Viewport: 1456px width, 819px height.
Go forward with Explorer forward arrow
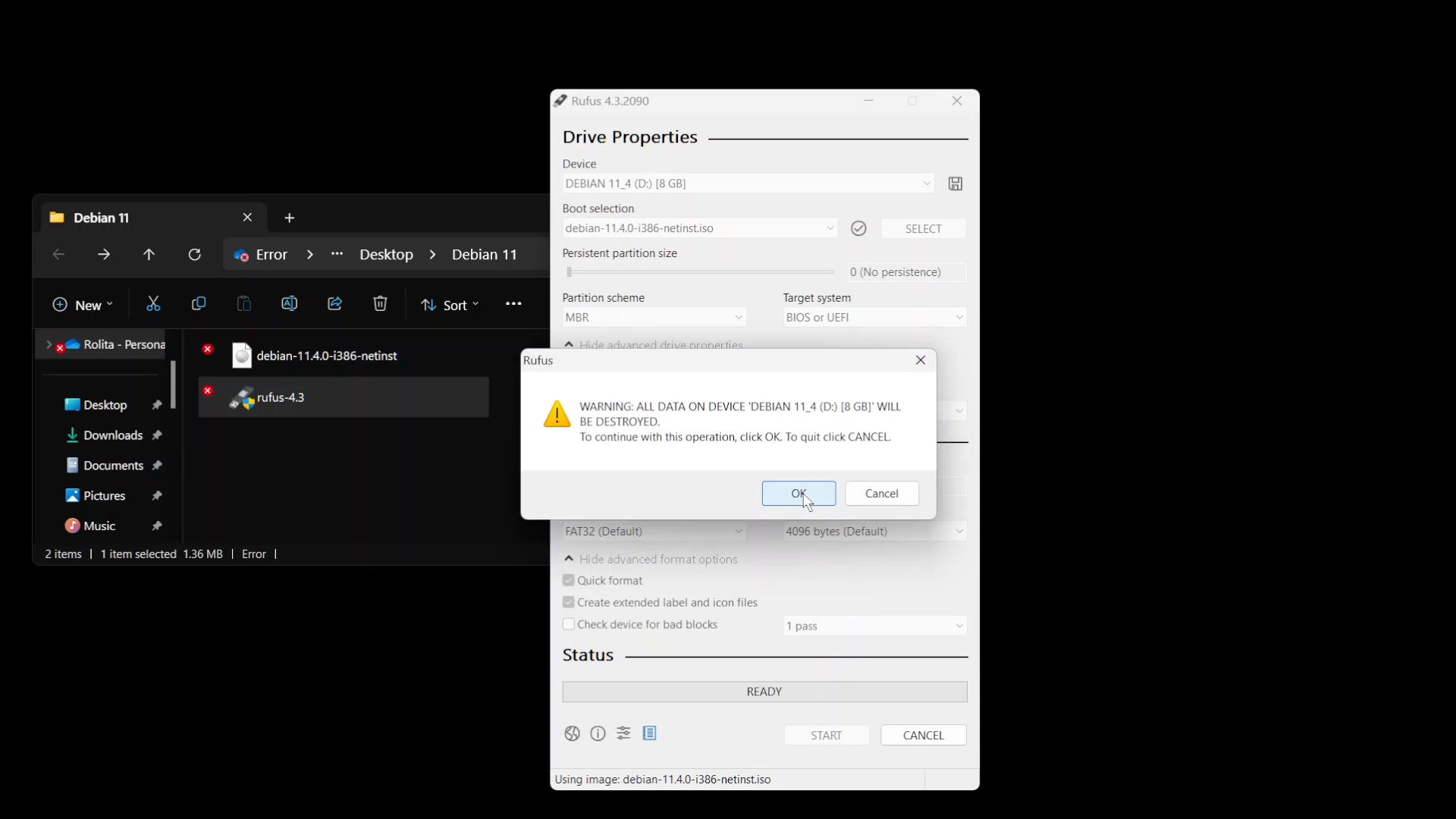pyautogui.click(x=104, y=255)
